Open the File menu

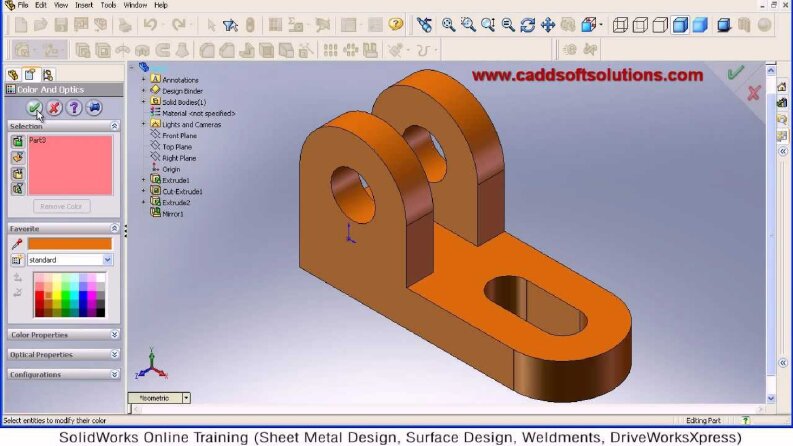point(23,5)
